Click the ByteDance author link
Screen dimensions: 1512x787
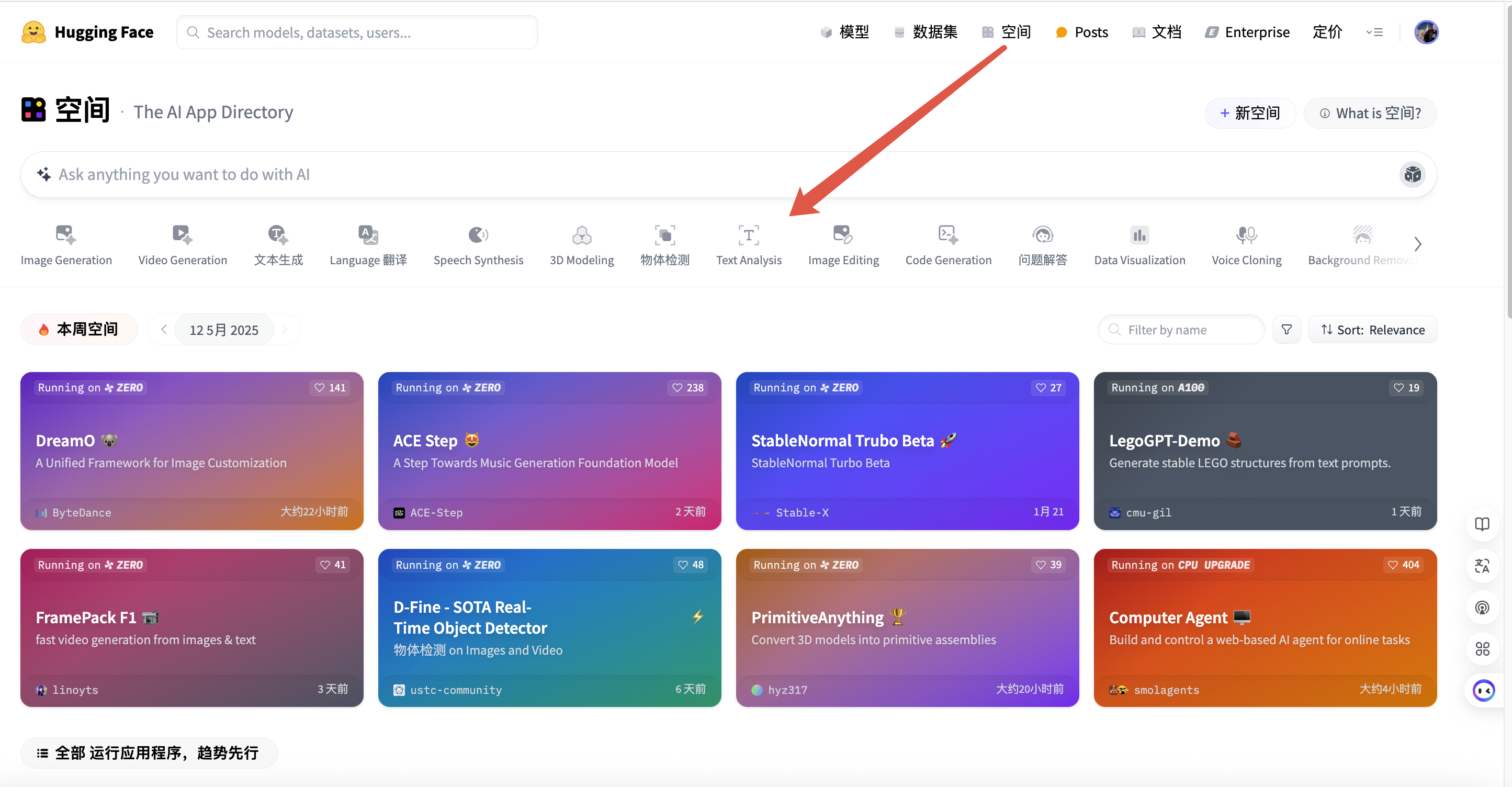tap(73, 512)
